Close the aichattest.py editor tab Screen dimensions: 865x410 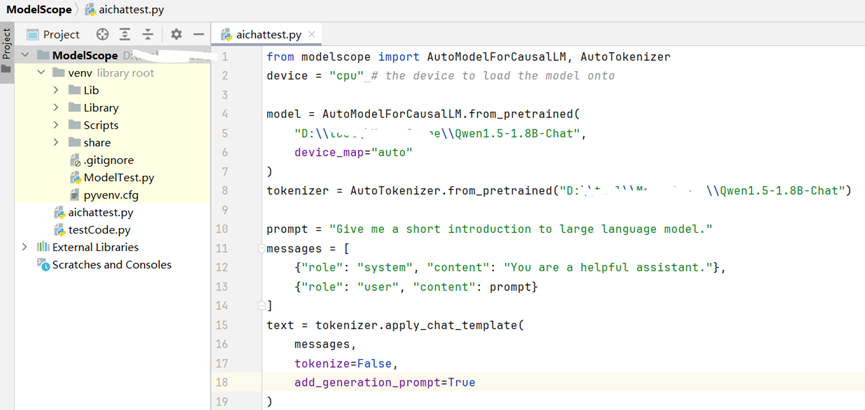pyautogui.click(x=312, y=34)
